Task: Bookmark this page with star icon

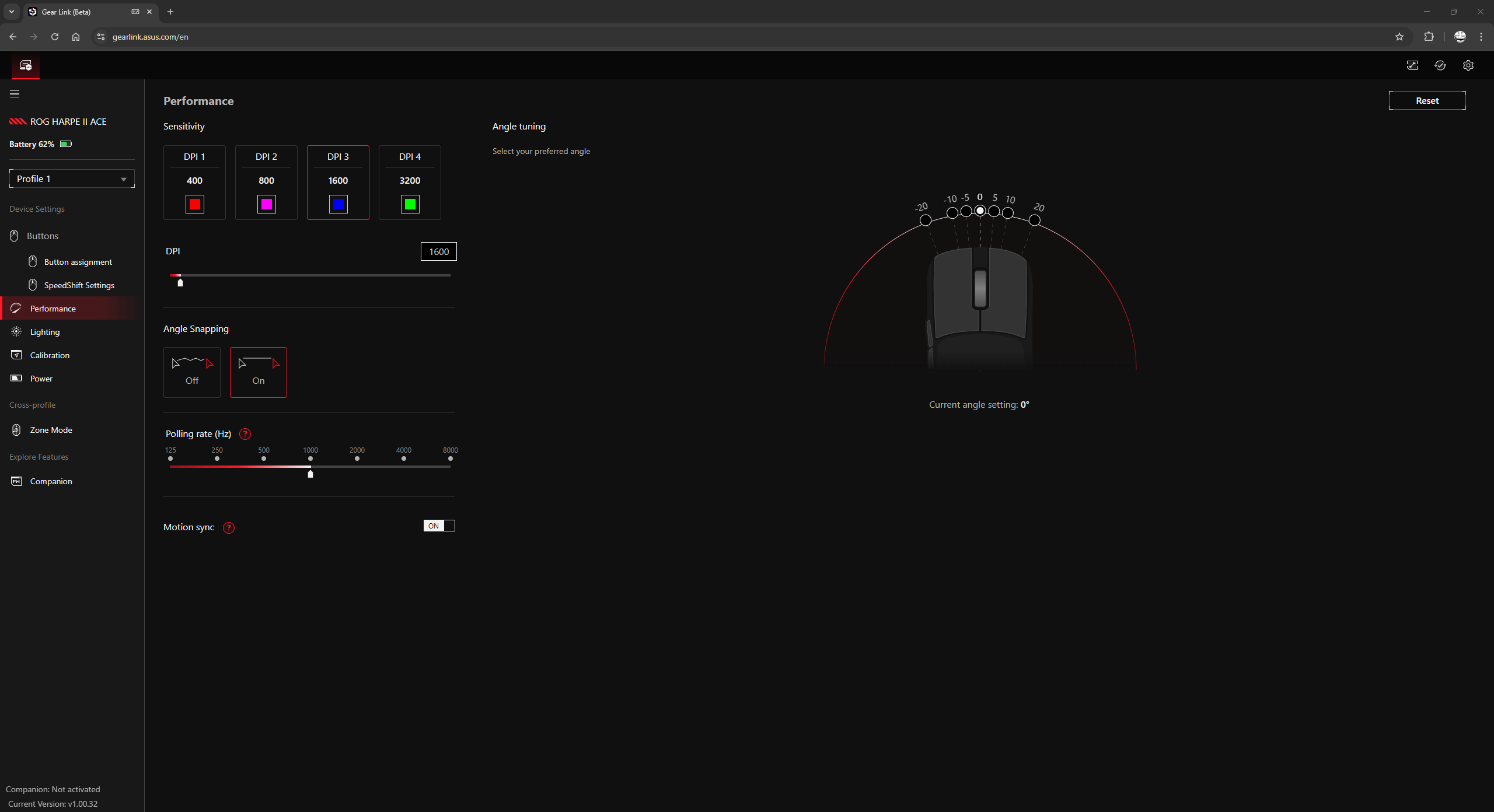Action: [x=1399, y=37]
